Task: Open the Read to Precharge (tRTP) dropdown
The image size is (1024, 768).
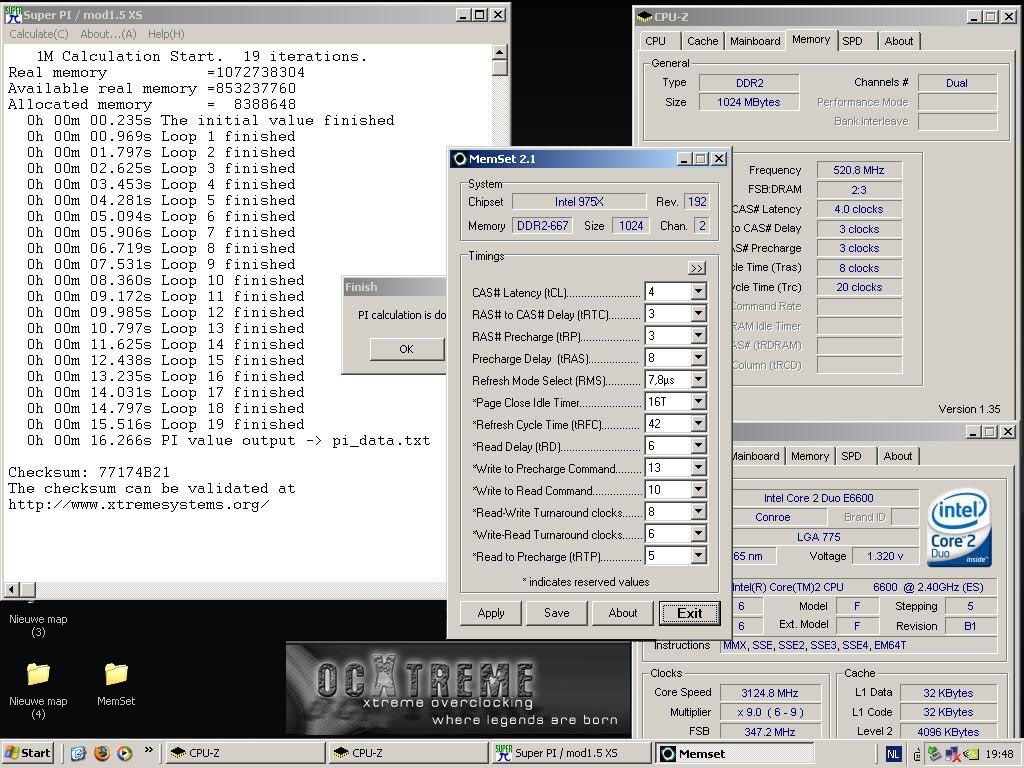Action: coord(698,556)
